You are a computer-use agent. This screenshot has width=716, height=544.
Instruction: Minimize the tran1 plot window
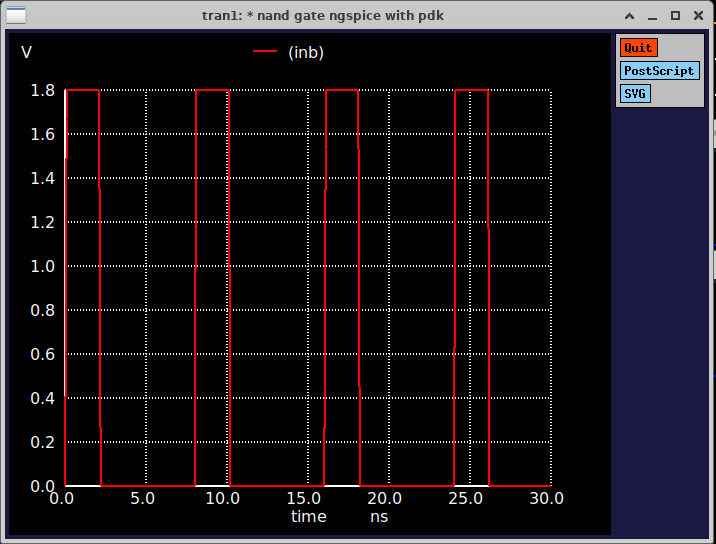652,16
